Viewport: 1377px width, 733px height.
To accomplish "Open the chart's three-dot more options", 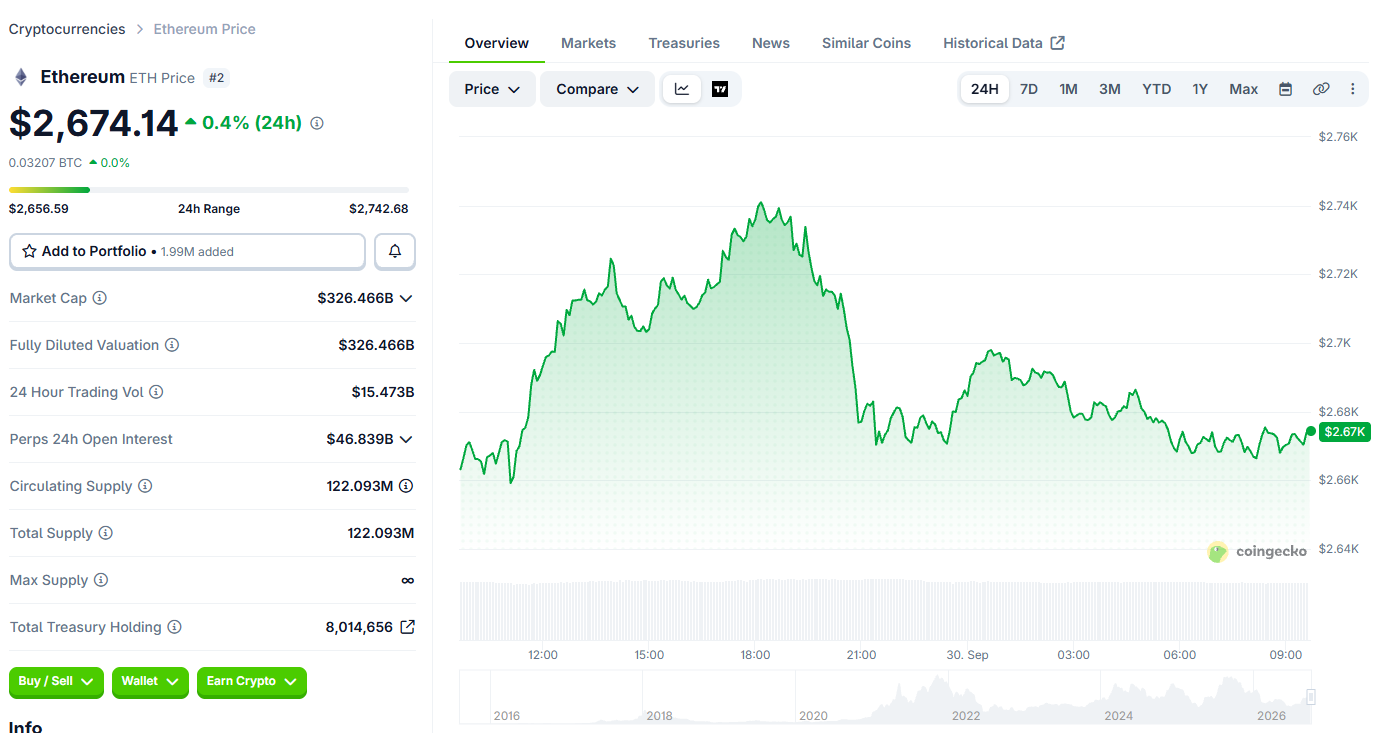I will coord(1353,89).
